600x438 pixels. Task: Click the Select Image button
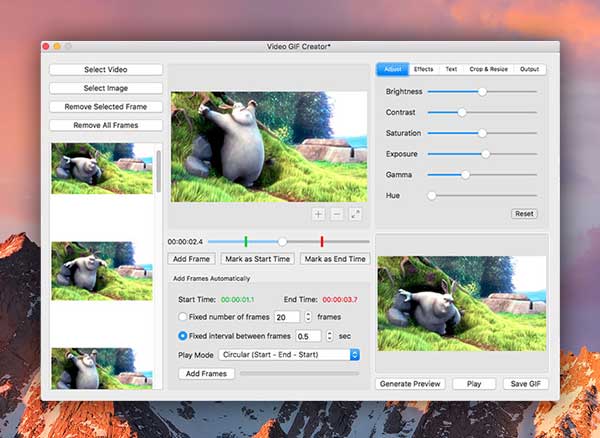(x=106, y=88)
